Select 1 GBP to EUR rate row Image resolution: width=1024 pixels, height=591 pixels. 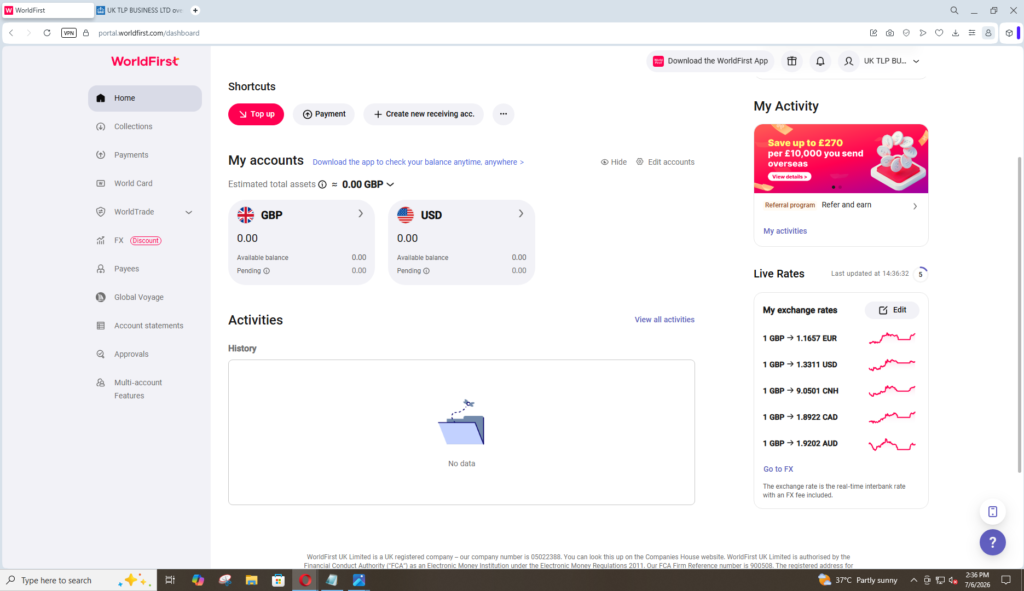(x=840, y=338)
